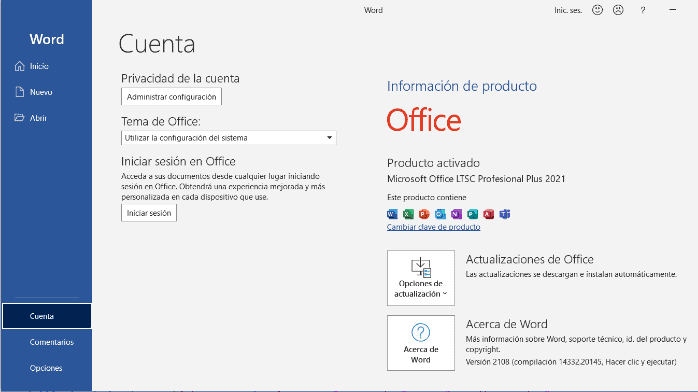Click the Publisher app icon
This screenshot has width=698, height=392.
[472, 214]
